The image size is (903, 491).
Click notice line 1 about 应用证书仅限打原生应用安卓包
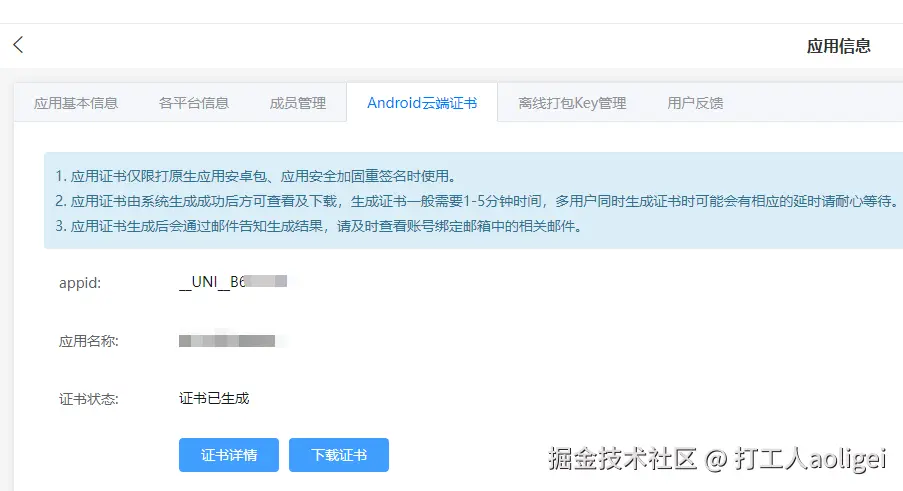point(256,176)
